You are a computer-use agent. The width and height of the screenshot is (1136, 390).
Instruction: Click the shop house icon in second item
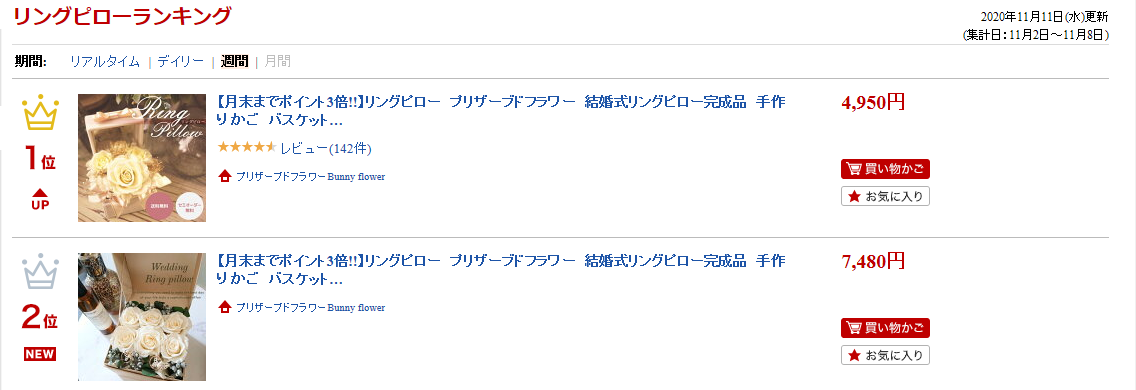pos(225,307)
